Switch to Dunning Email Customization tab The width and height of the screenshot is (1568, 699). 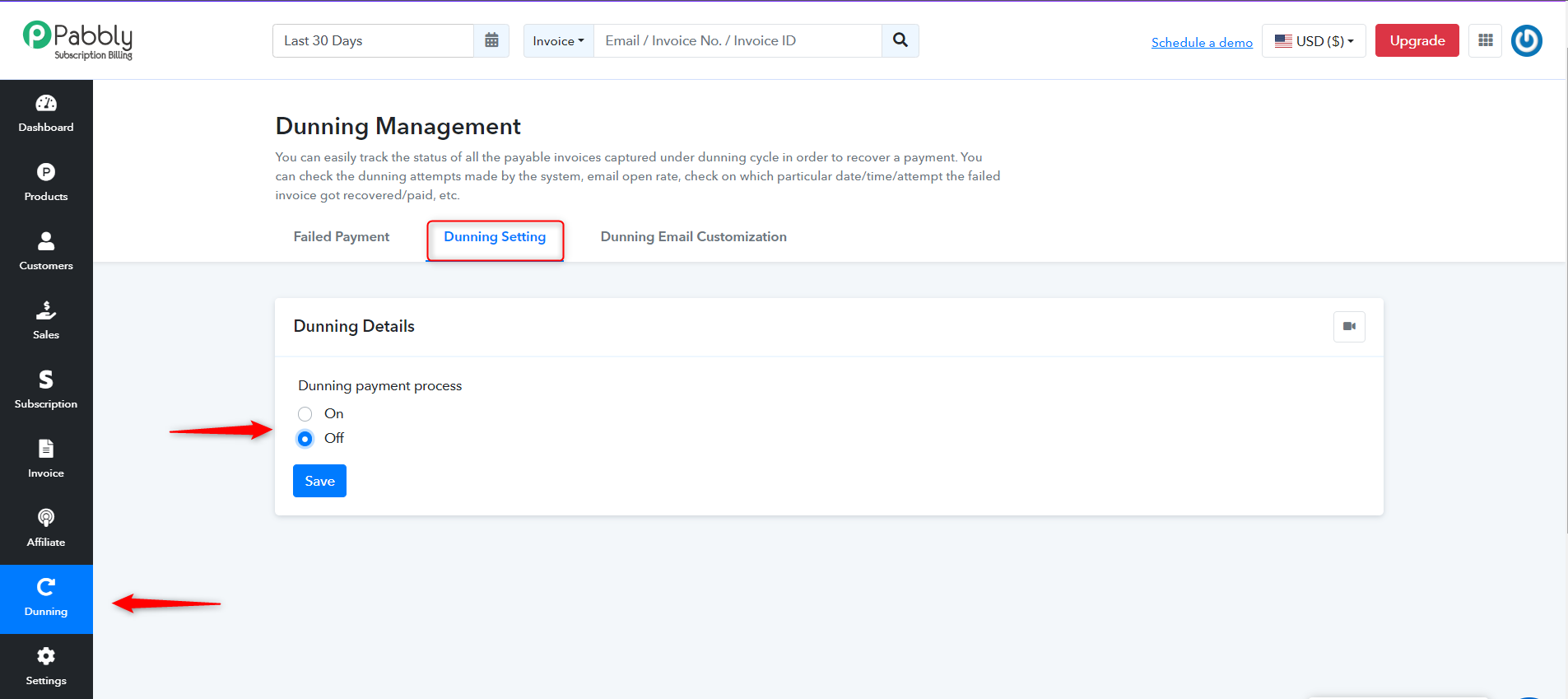click(x=694, y=237)
